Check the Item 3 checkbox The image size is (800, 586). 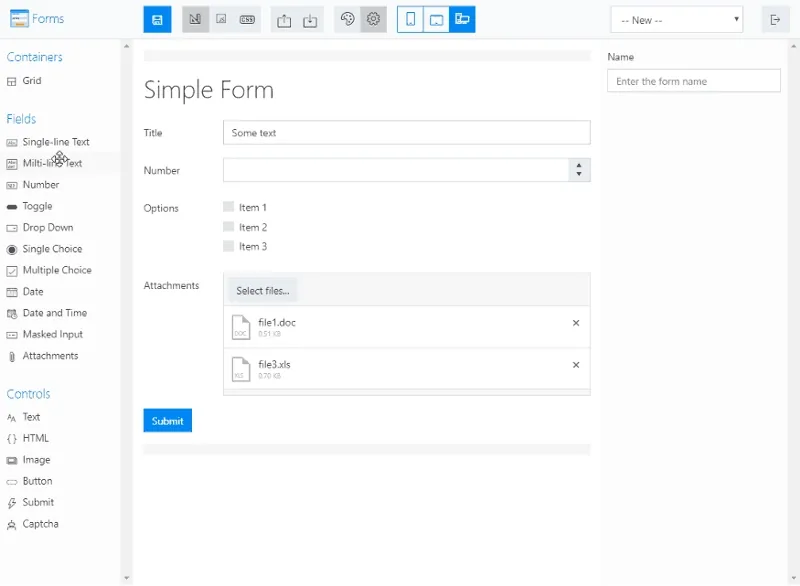click(229, 246)
